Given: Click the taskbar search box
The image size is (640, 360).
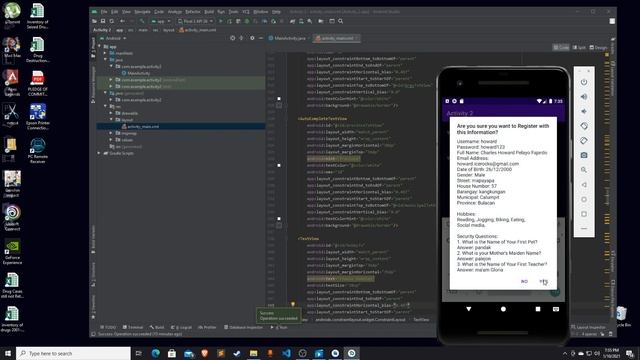Looking at the screenshot, I should click(x=73, y=353).
